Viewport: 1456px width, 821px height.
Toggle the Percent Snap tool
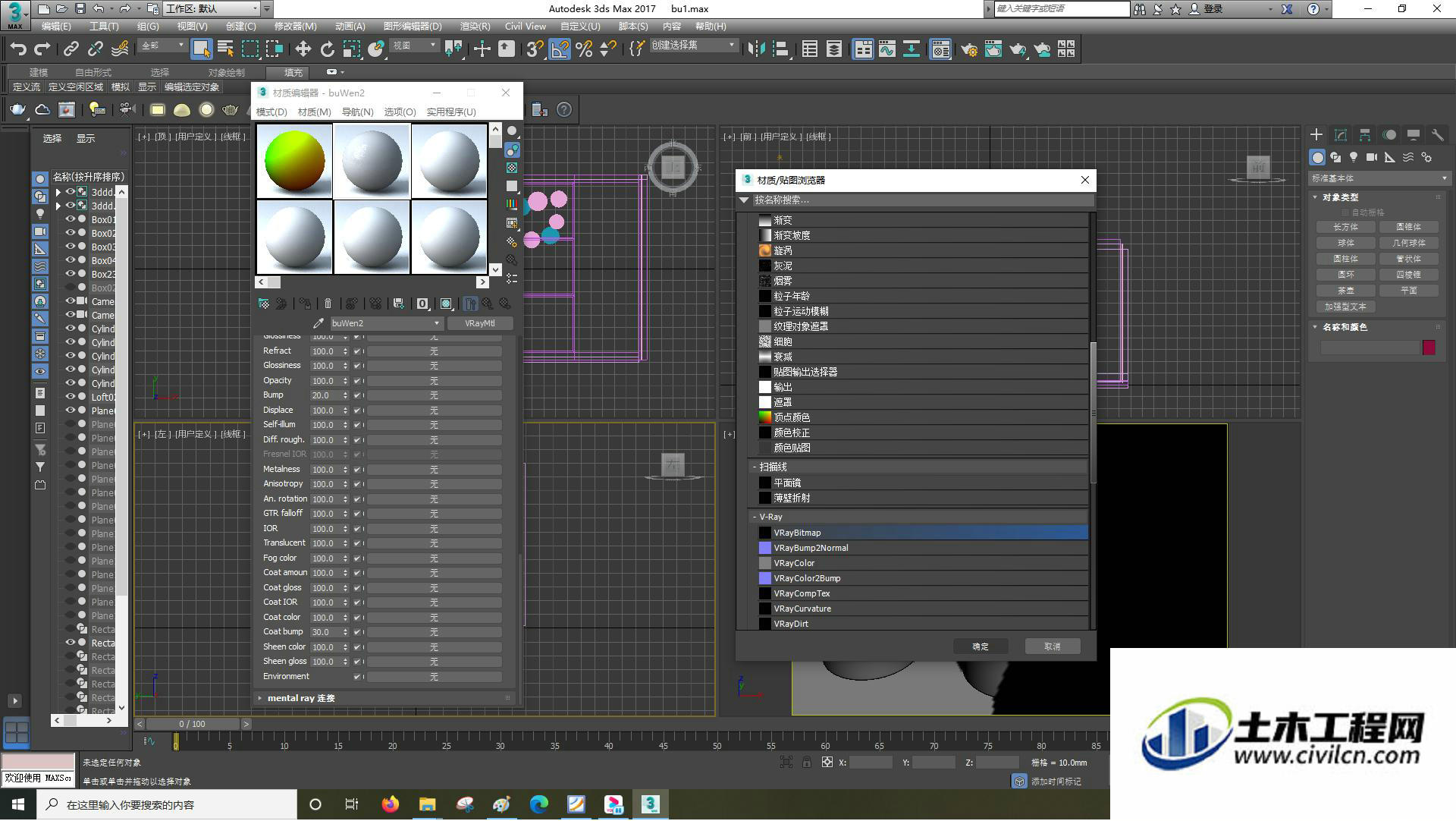point(584,49)
